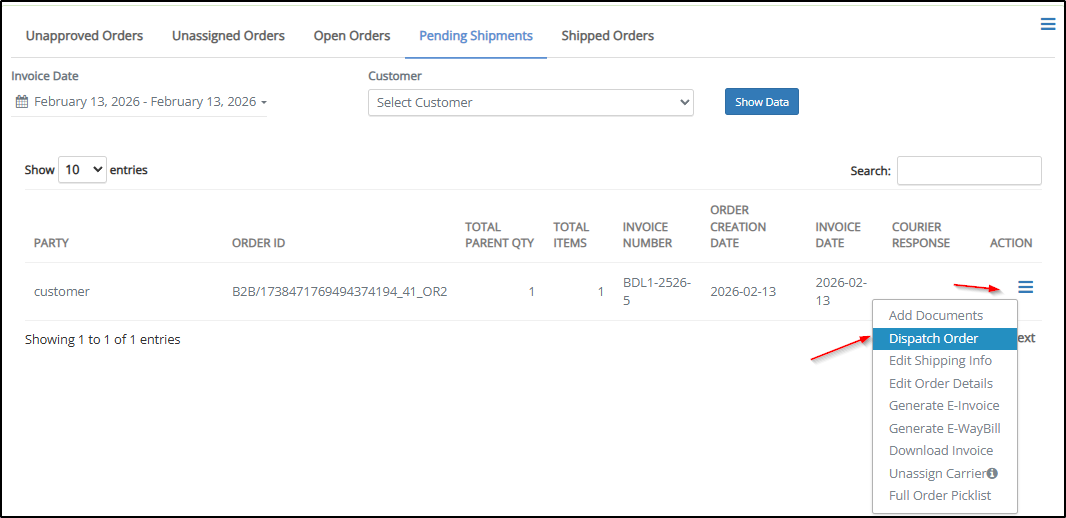Switch to the Unapproved Orders tab
Viewport: 1066px width, 518px height.
[x=84, y=36]
